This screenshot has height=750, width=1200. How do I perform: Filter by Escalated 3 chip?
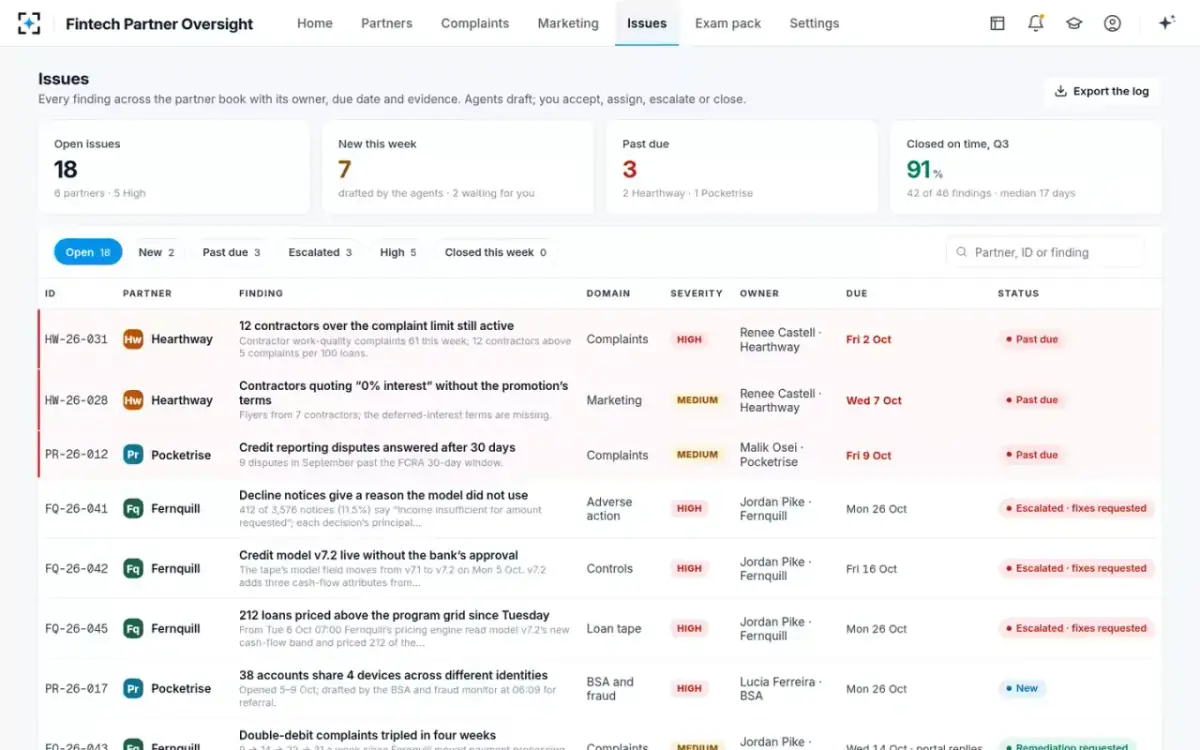(320, 252)
